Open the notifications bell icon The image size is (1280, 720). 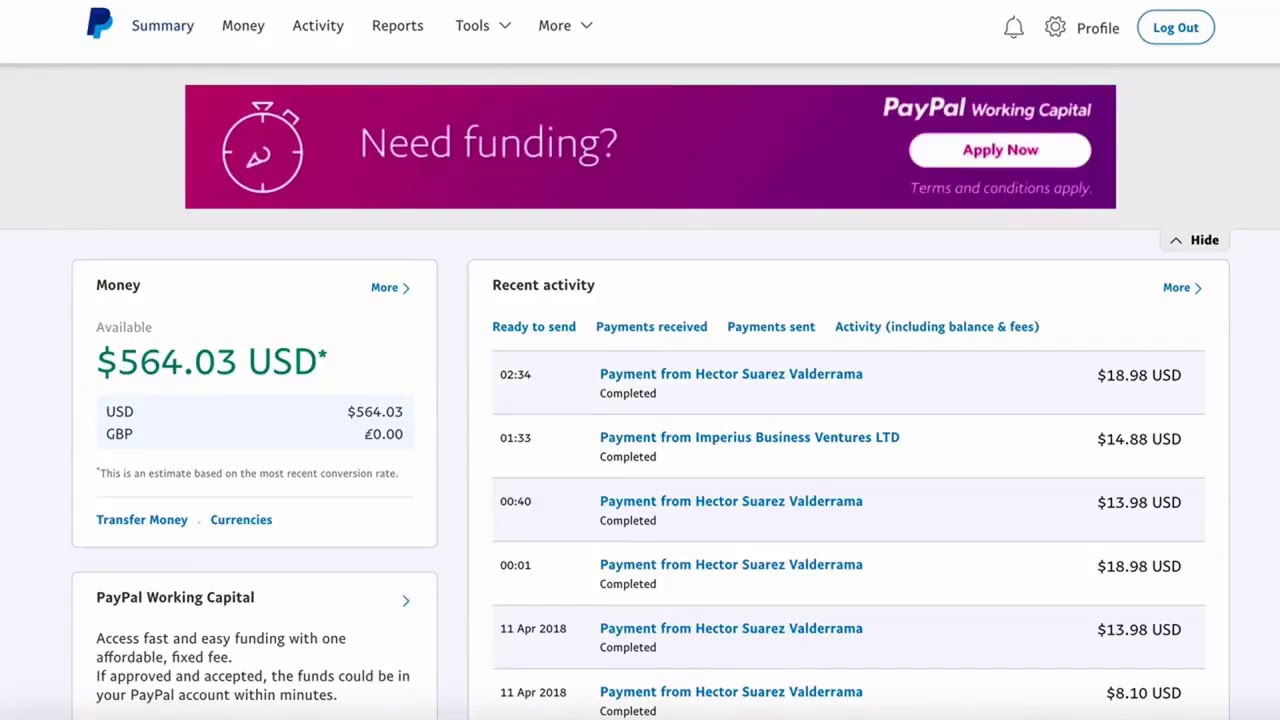pyautogui.click(x=1013, y=27)
